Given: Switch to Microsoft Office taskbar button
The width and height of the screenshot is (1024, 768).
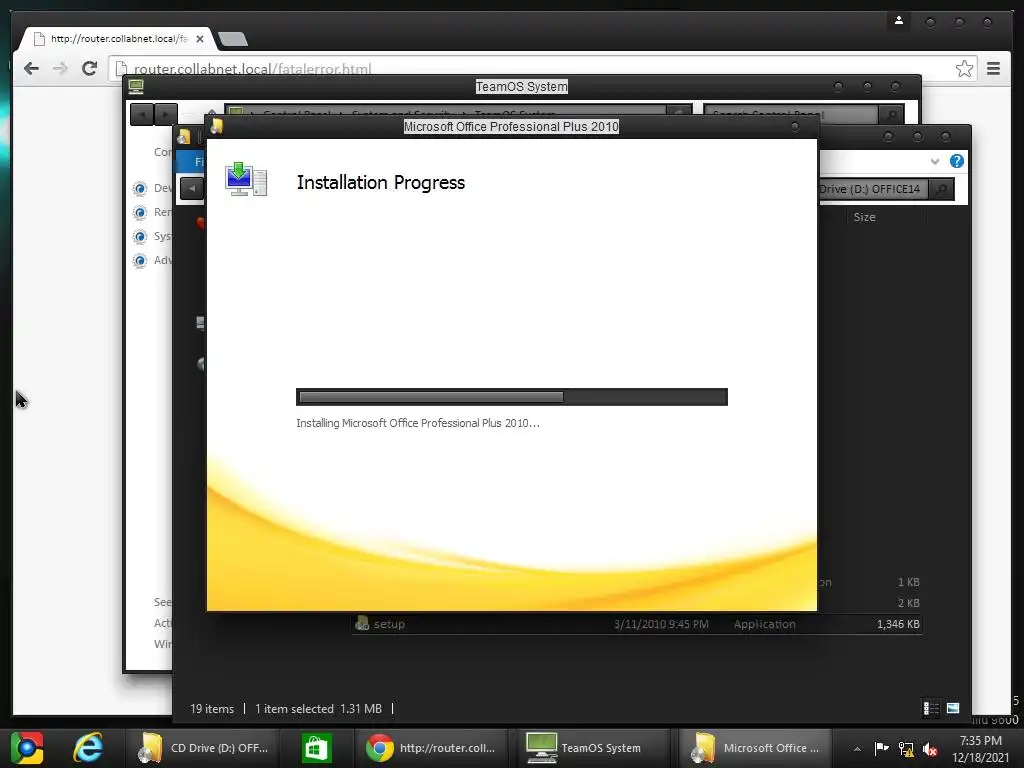Looking at the screenshot, I should click(756, 748).
